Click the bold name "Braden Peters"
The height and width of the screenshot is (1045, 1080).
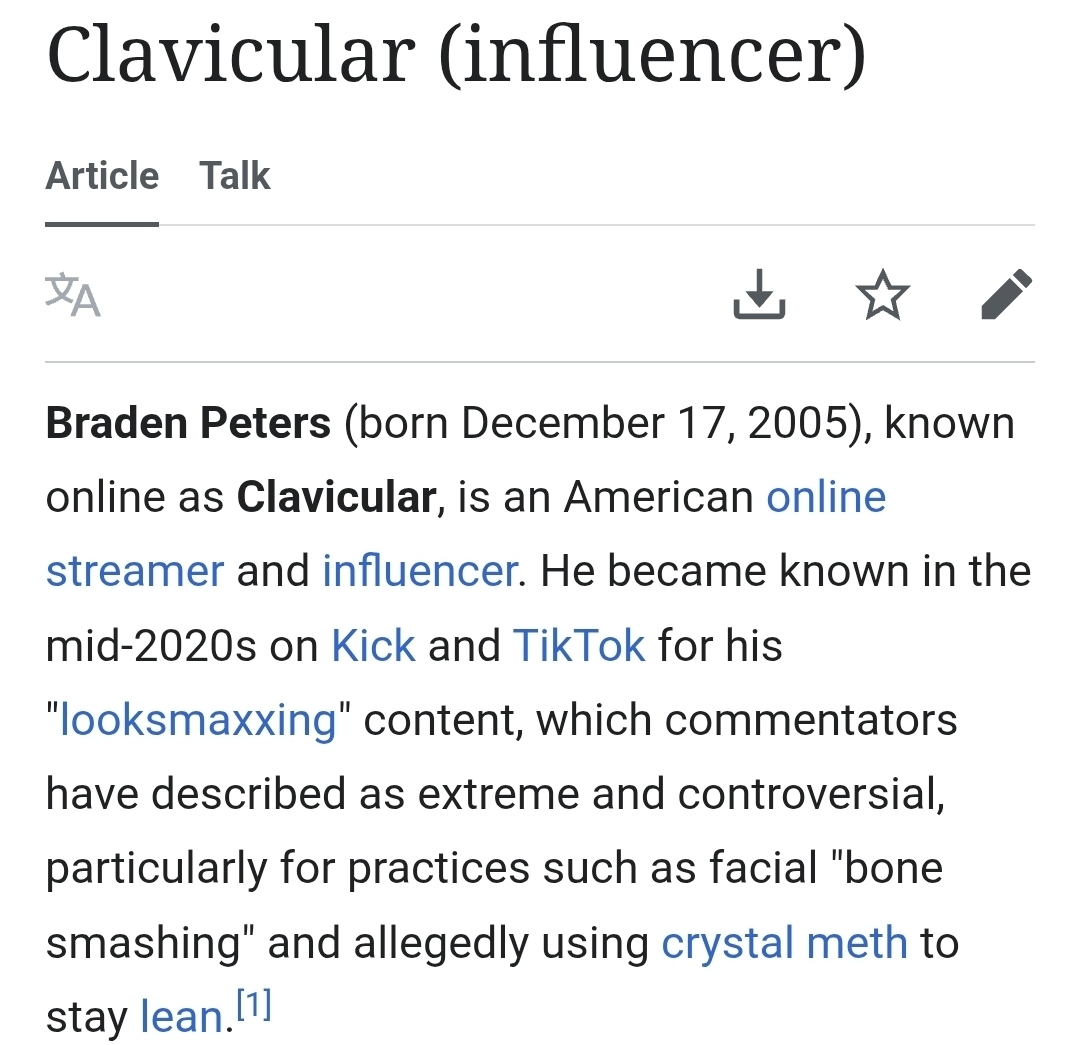188,423
